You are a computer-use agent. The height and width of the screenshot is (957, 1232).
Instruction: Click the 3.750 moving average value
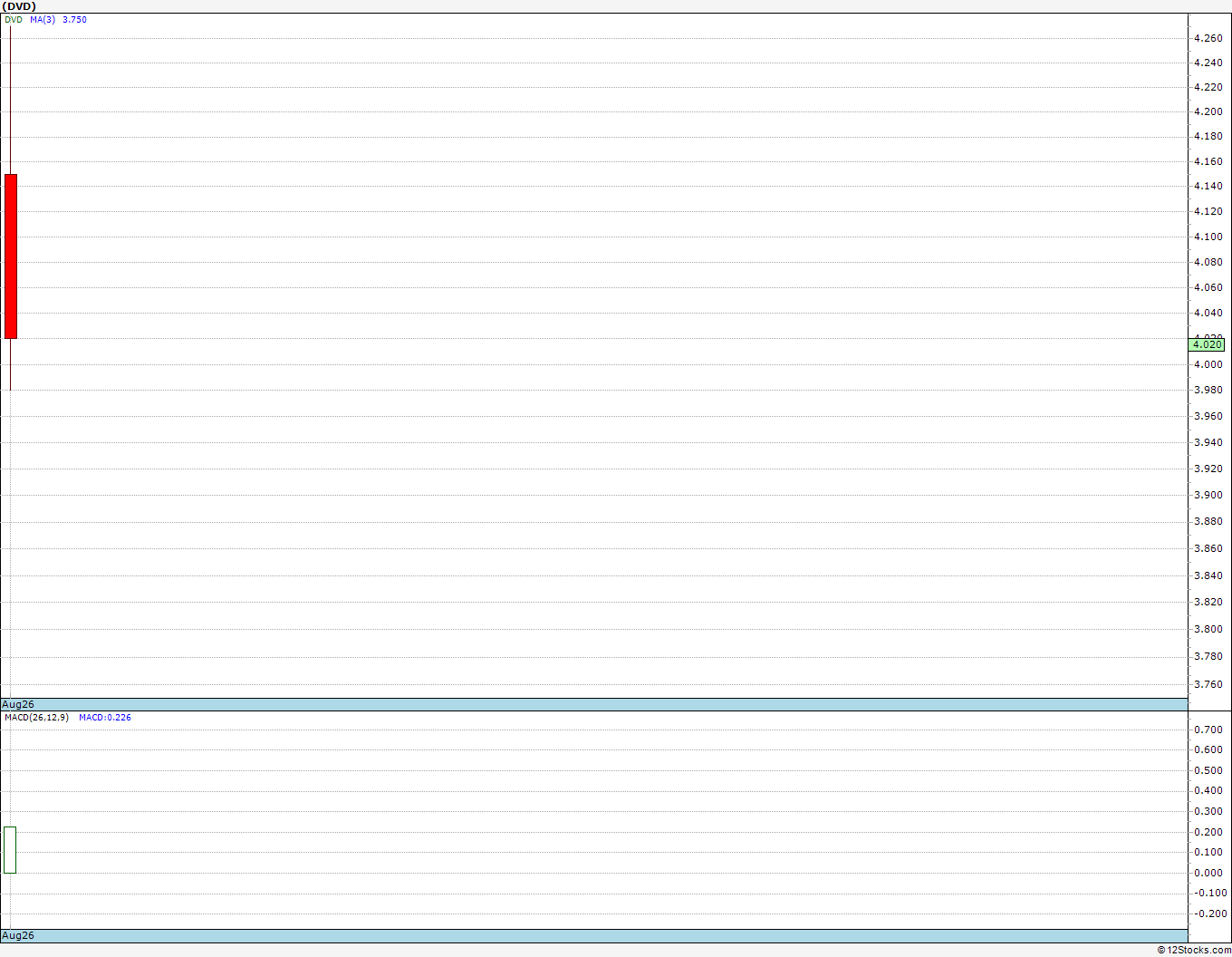coord(75,20)
